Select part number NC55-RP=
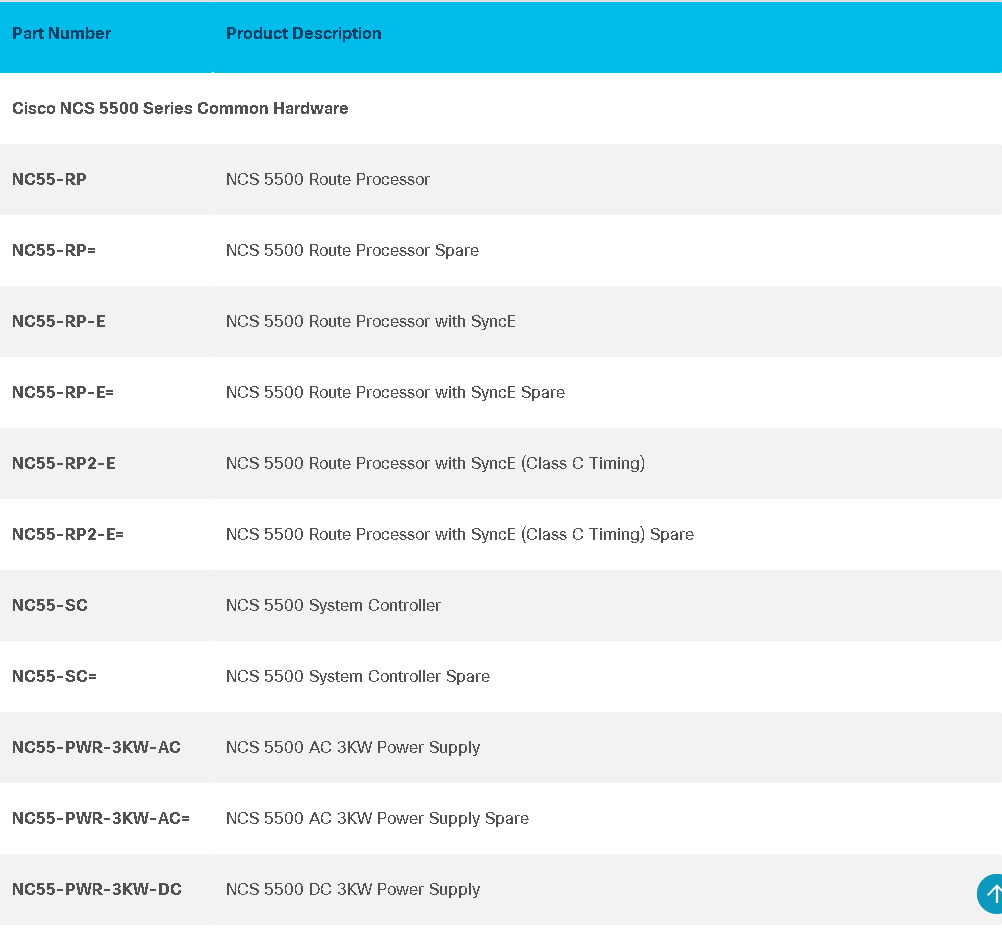Image resolution: width=1002 pixels, height=928 pixels. point(54,250)
